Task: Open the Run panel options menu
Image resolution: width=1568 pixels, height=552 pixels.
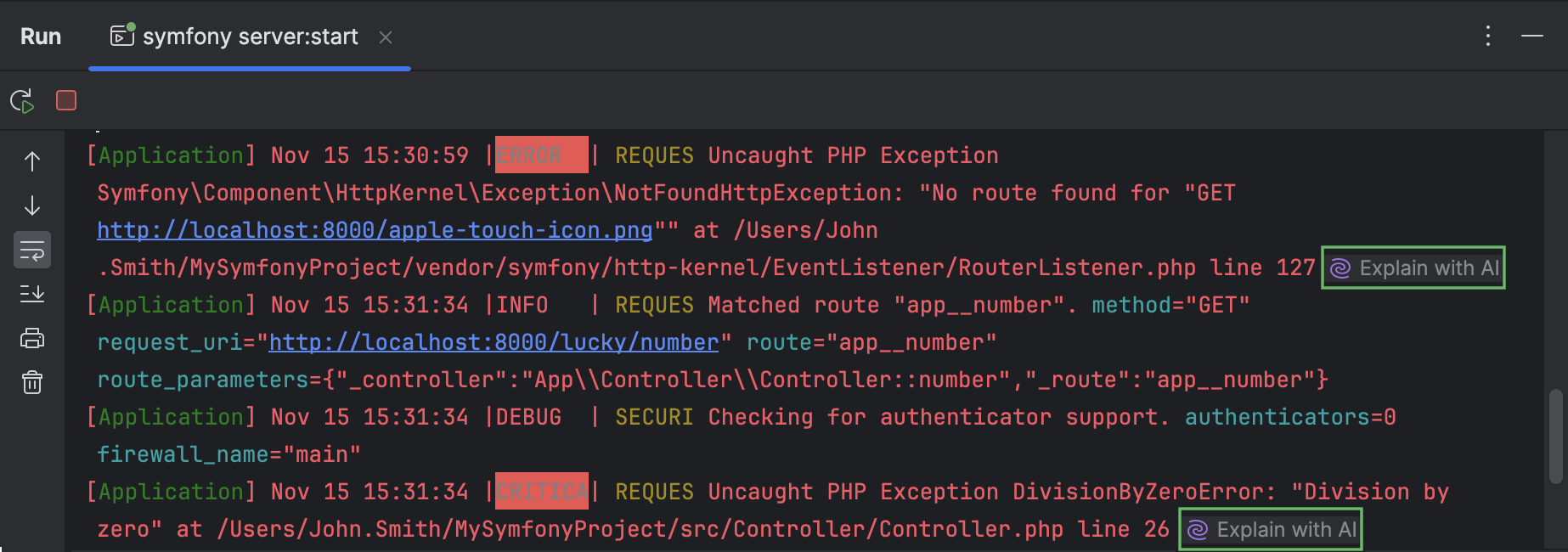Action: [x=1487, y=36]
